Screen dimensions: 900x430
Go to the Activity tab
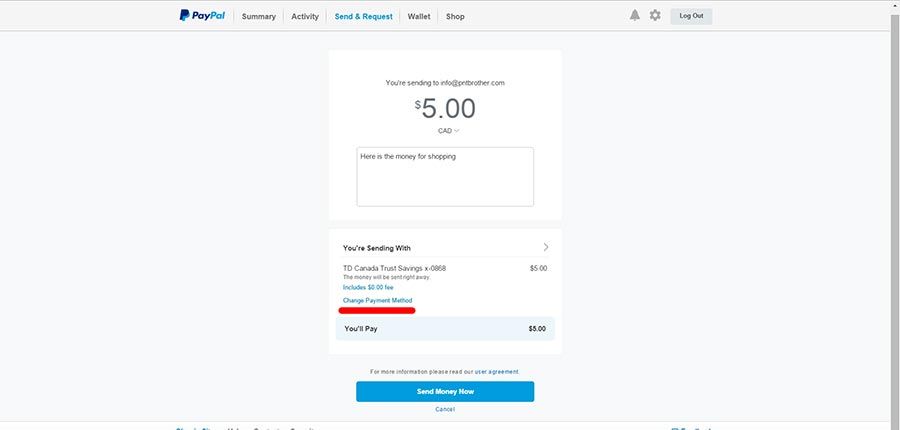pyautogui.click(x=305, y=17)
